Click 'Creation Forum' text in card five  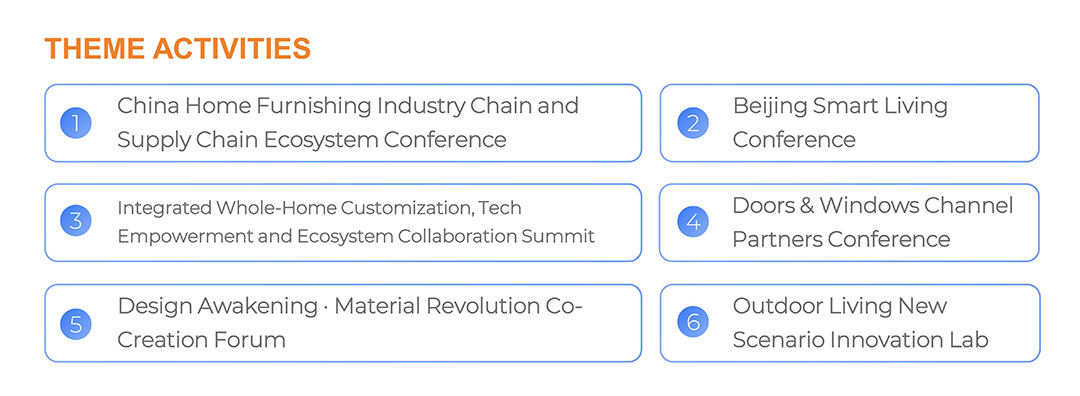pyautogui.click(x=201, y=340)
